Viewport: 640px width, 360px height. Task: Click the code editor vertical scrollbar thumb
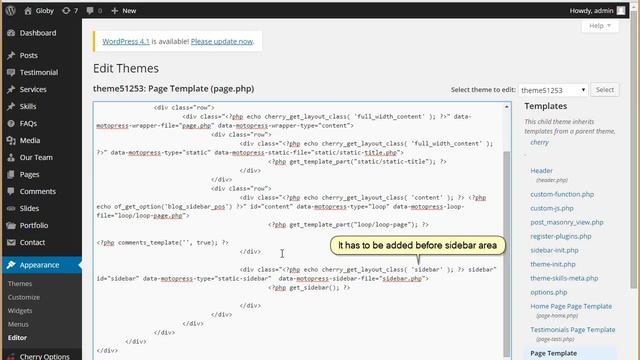point(507,253)
